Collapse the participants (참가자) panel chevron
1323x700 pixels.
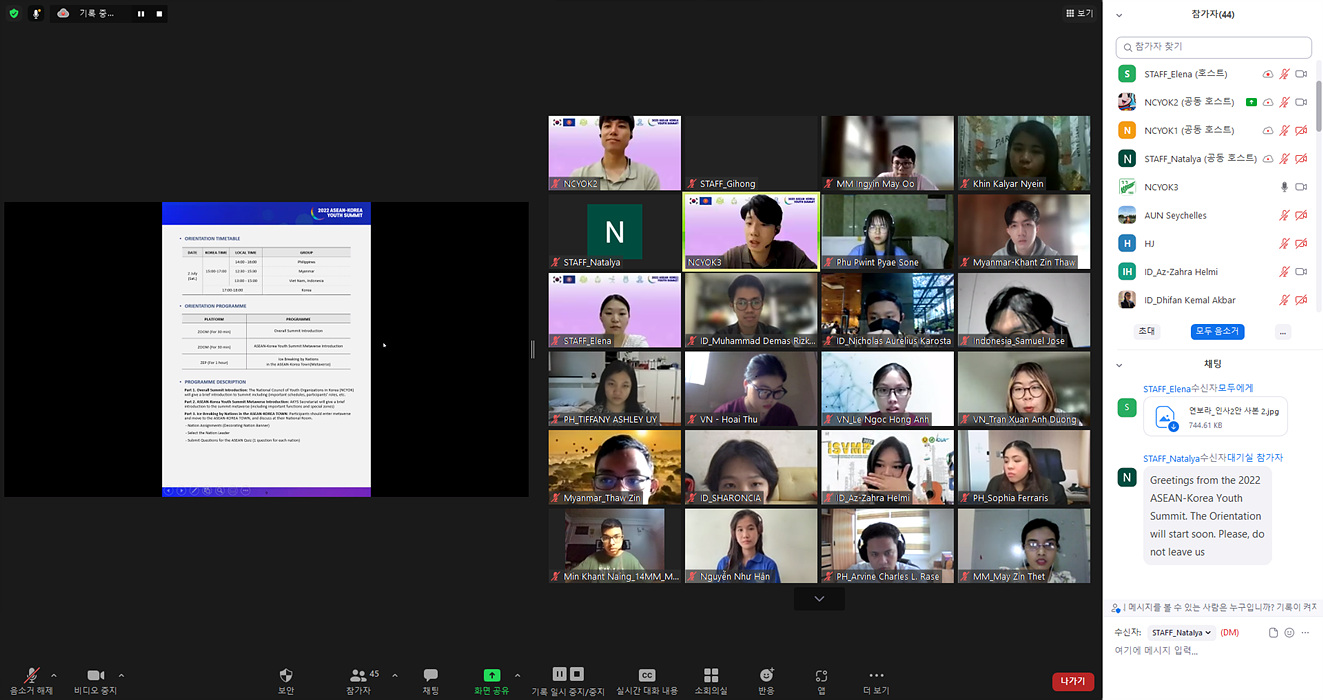pyautogui.click(x=1119, y=15)
